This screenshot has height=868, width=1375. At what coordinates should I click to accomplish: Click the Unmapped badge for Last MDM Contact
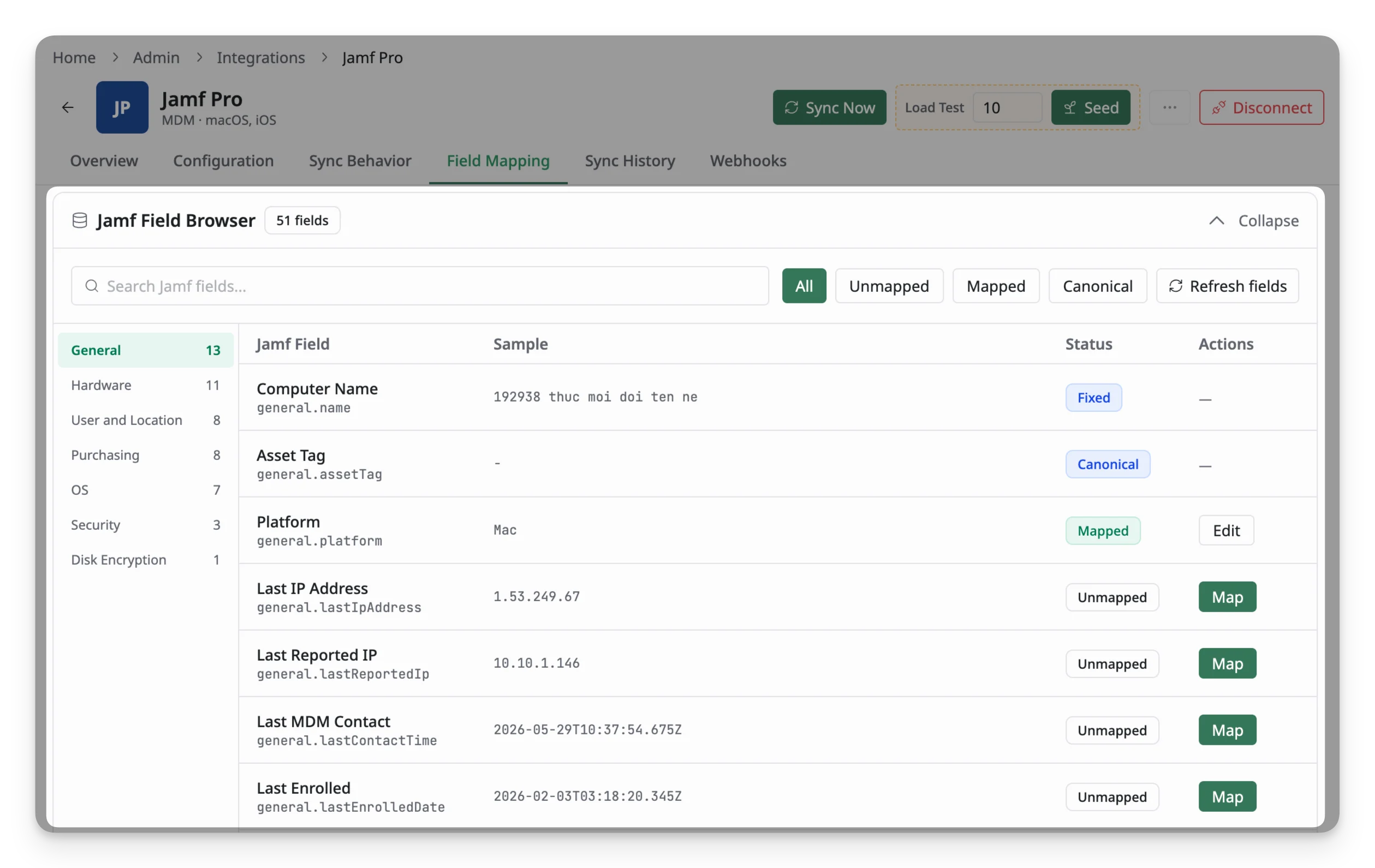point(1112,731)
